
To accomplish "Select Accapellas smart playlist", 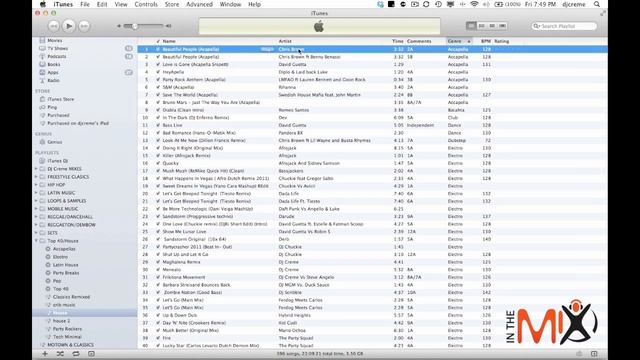I will [x=64, y=249].
